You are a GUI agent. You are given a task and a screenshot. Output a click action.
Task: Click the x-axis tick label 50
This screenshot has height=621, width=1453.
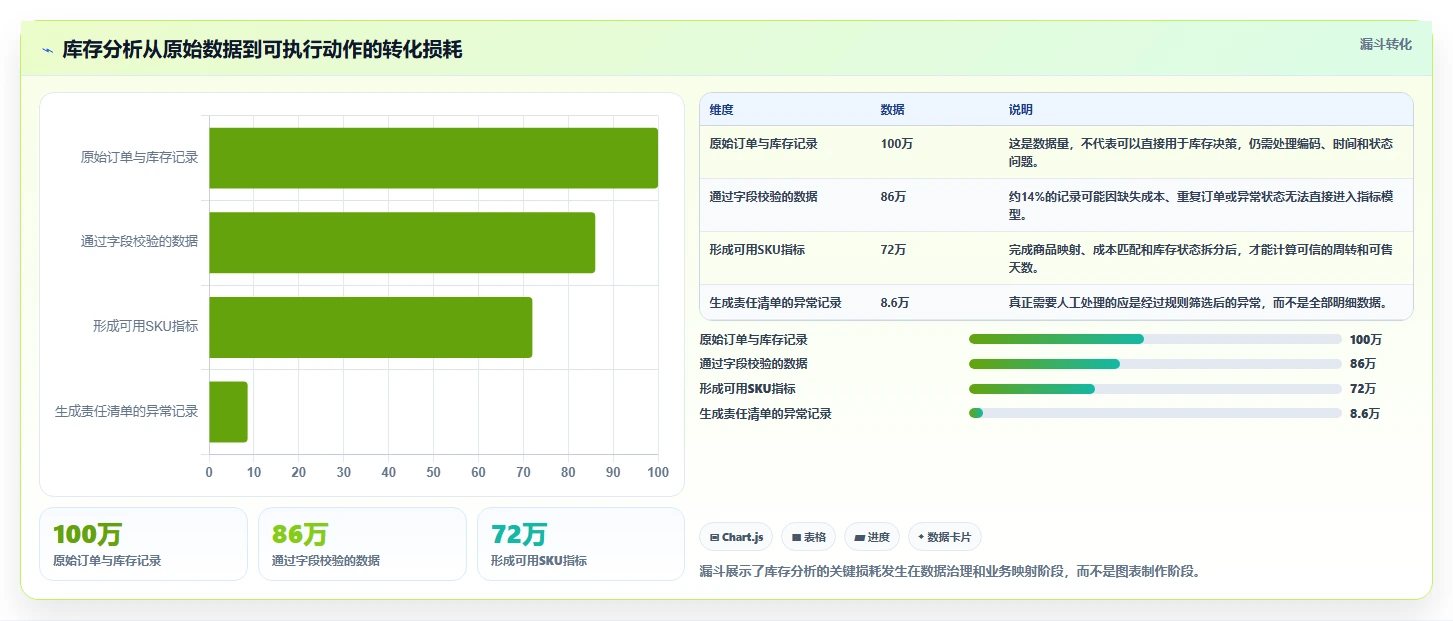(433, 473)
